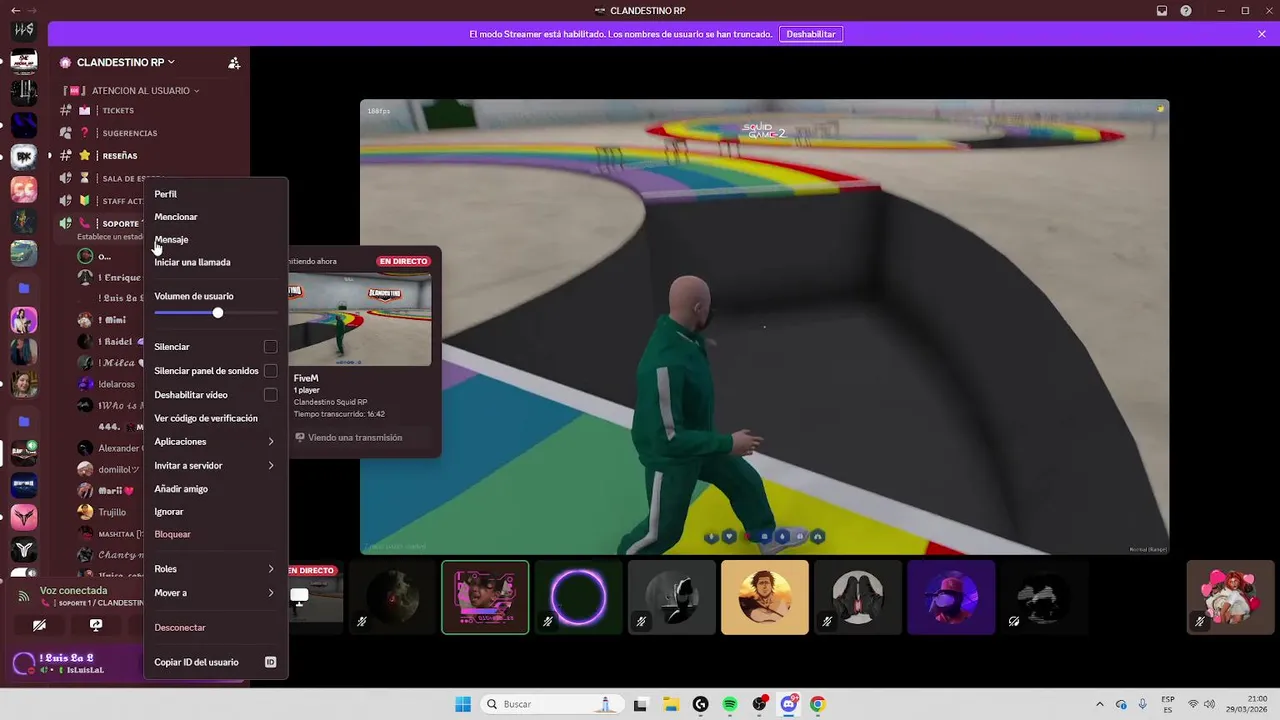Click Copiar ID del usuario
1280x720 pixels.
click(216, 662)
